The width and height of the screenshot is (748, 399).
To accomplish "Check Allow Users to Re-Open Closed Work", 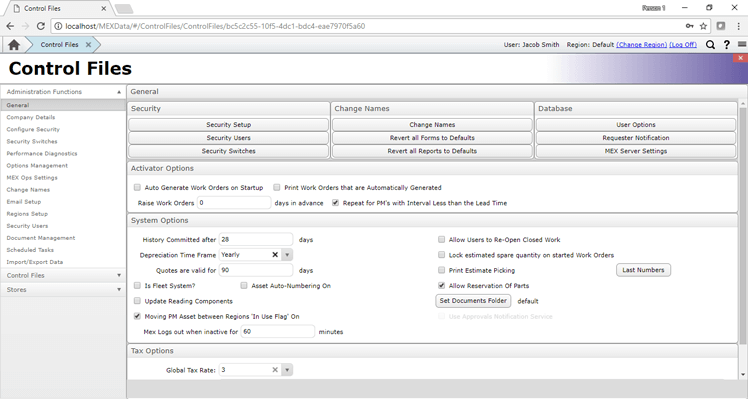I will pos(441,240).
